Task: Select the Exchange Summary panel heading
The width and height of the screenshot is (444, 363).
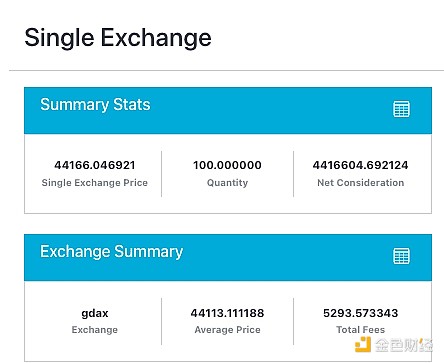Action: (112, 252)
